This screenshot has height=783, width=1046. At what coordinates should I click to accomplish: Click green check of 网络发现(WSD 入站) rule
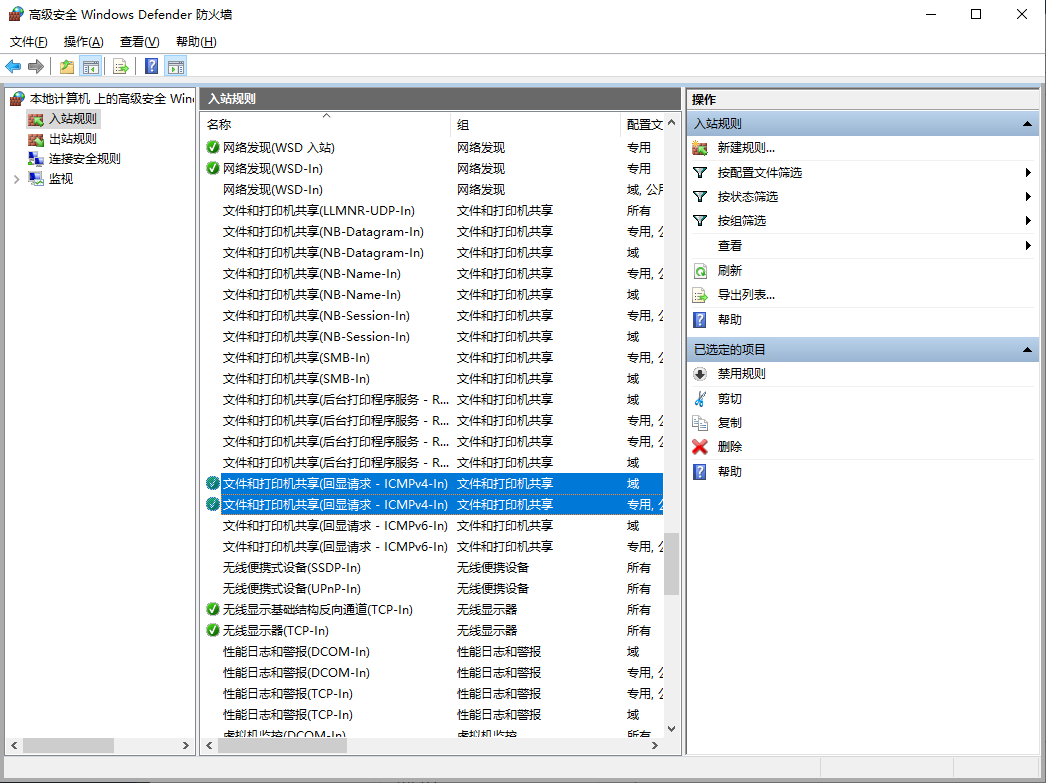click(x=213, y=147)
